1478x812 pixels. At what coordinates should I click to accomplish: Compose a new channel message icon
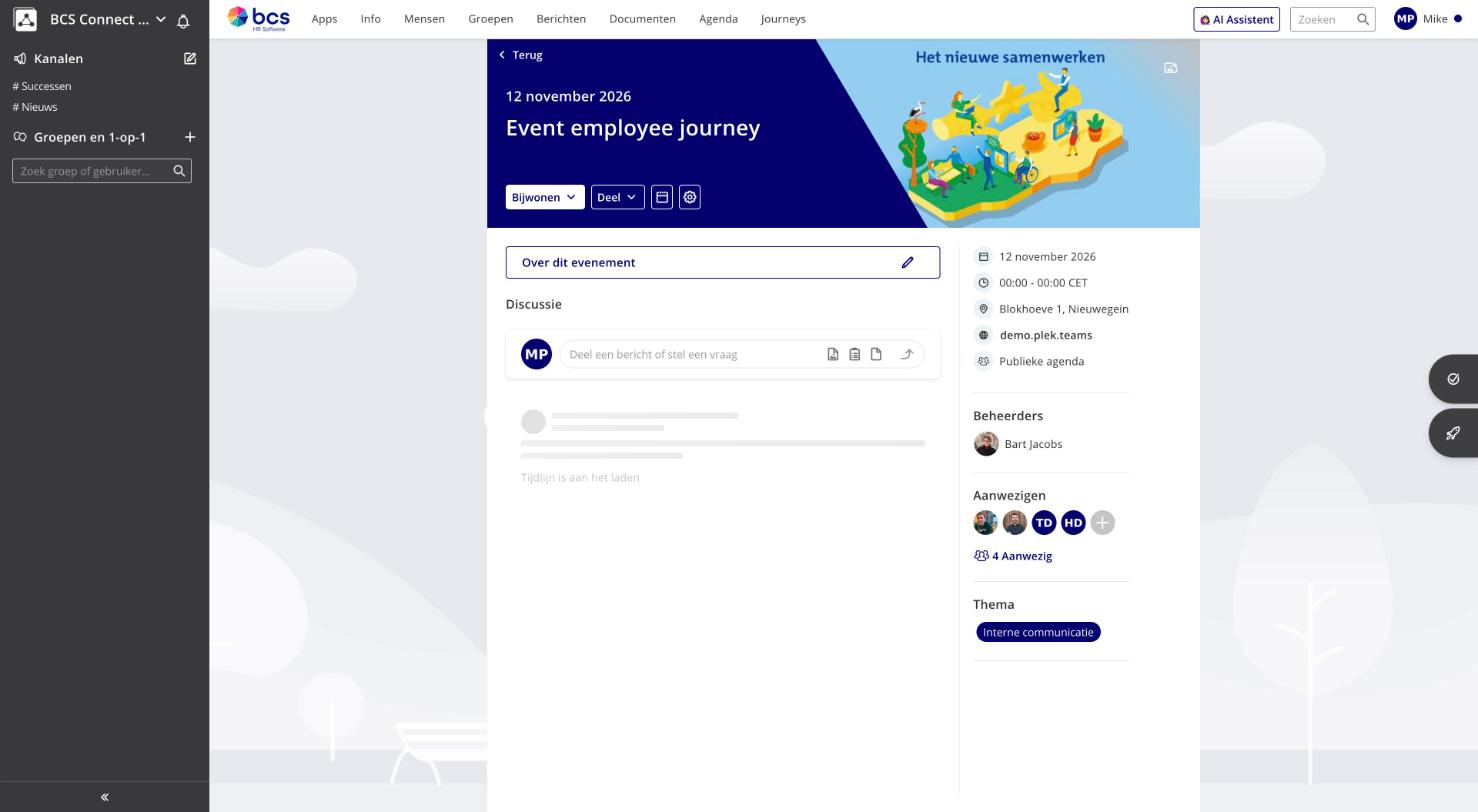(190, 59)
